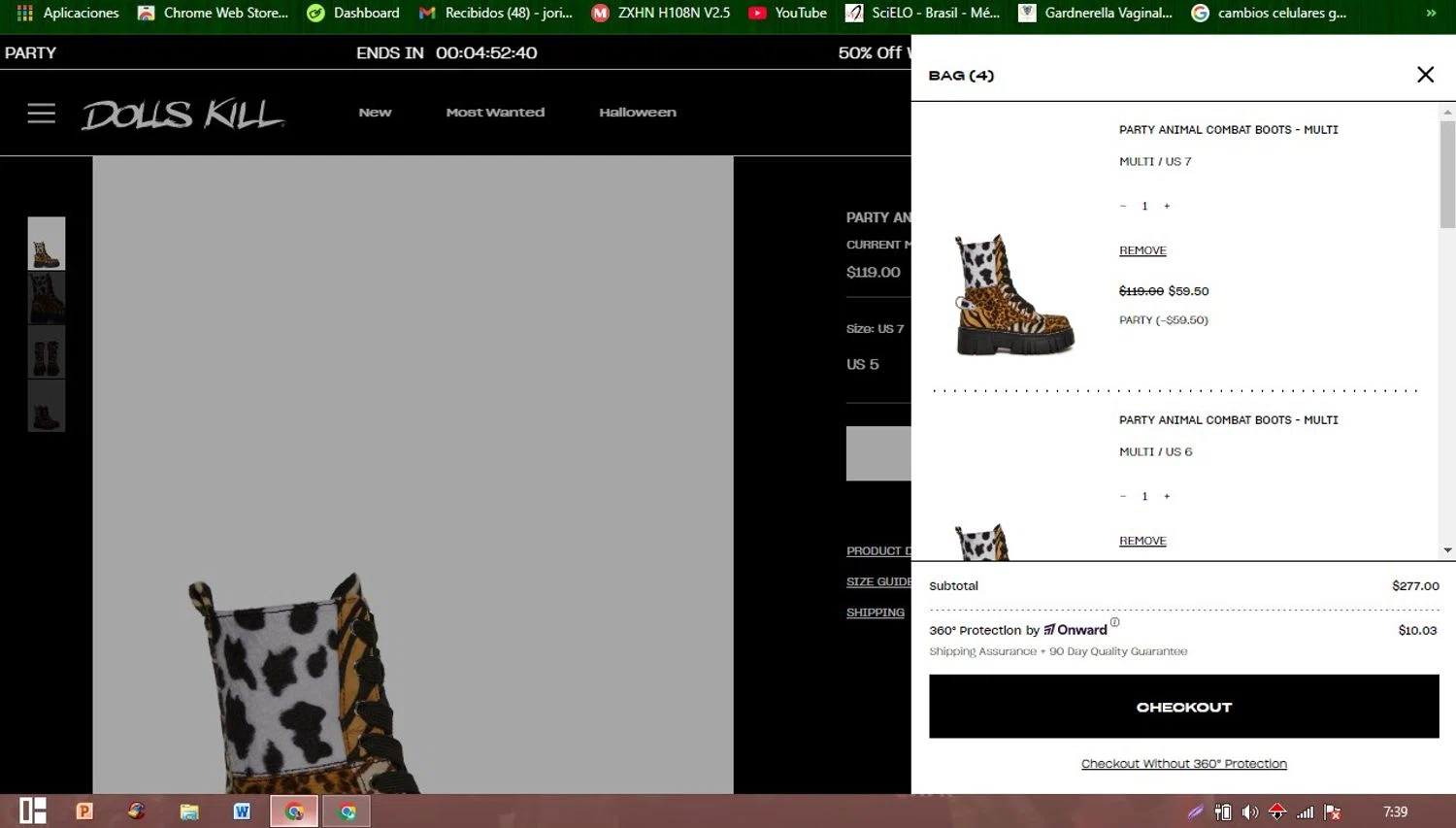Open the New menu item

[x=375, y=113]
